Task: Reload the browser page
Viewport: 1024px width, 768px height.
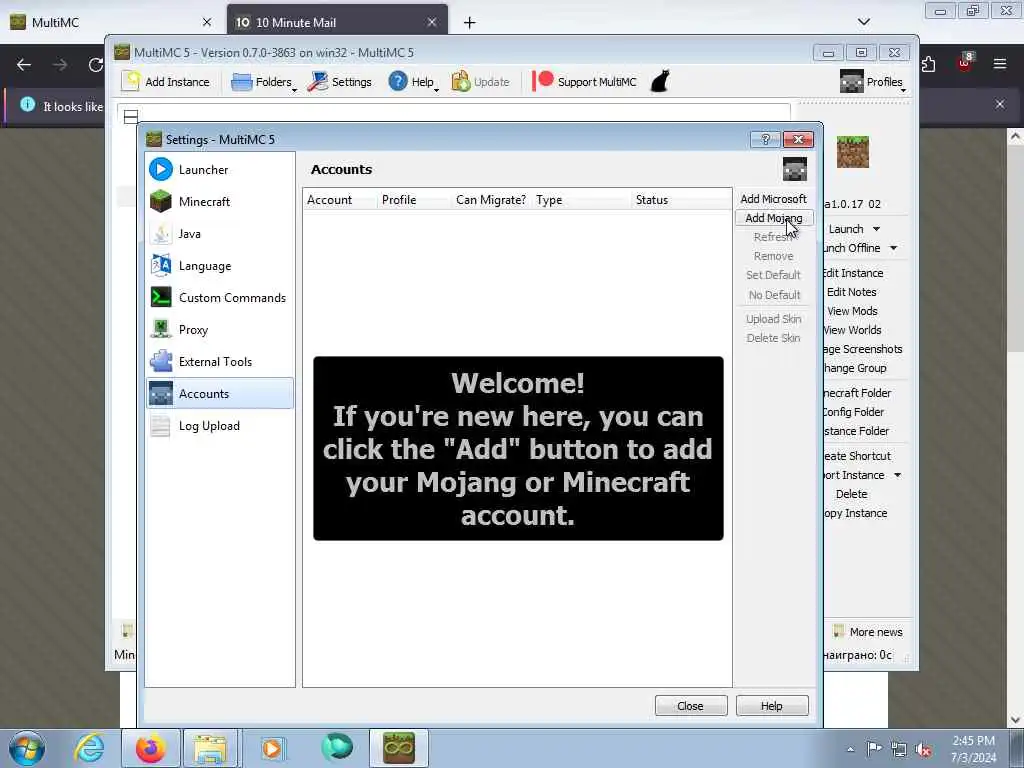Action: 96,65
